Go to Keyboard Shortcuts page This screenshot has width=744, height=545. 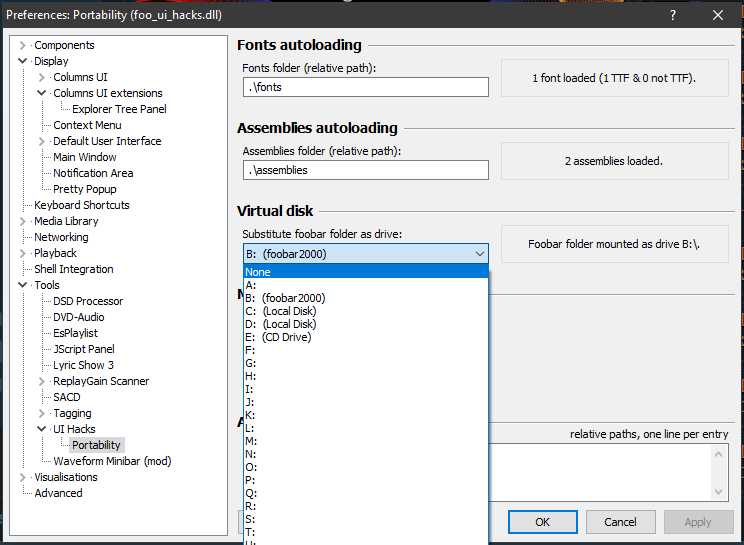(x=82, y=205)
